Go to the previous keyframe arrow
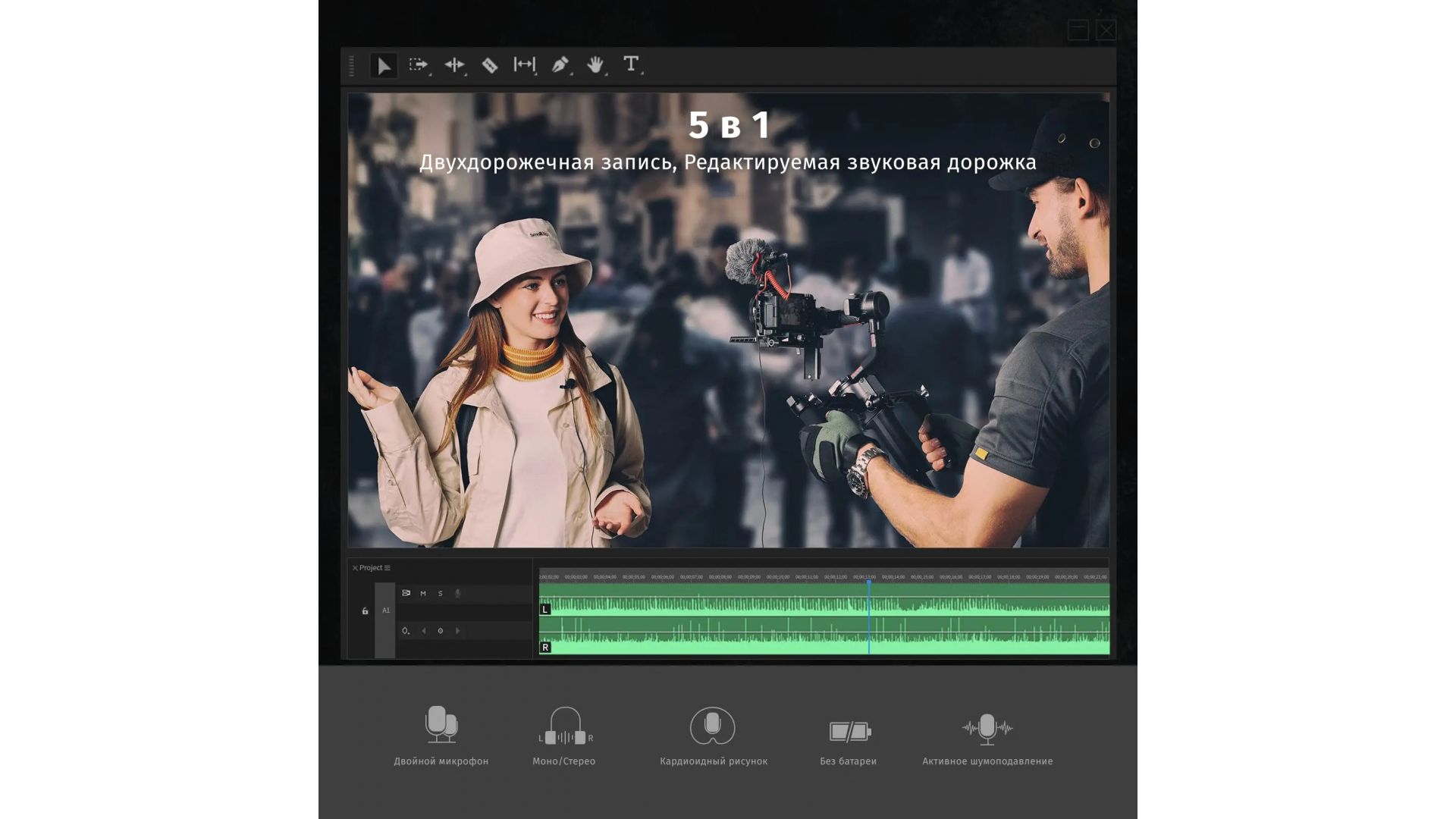 (x=423, y=631)
